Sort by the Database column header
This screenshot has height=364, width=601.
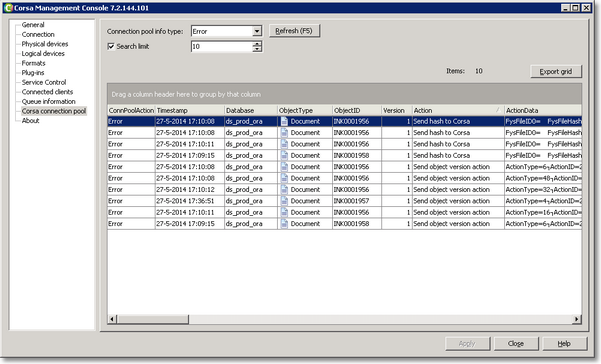coord(251,110)
